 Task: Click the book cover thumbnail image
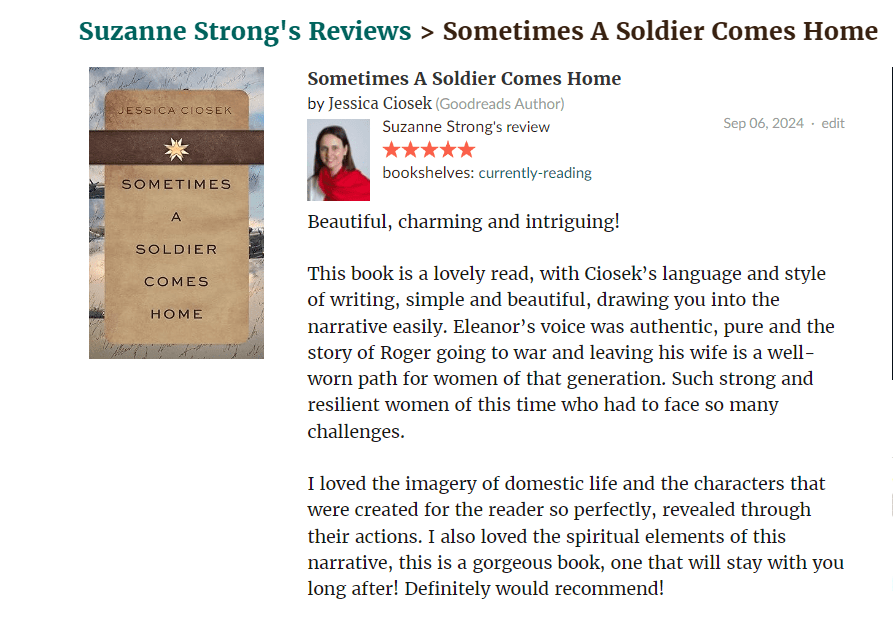coord(176,212)
